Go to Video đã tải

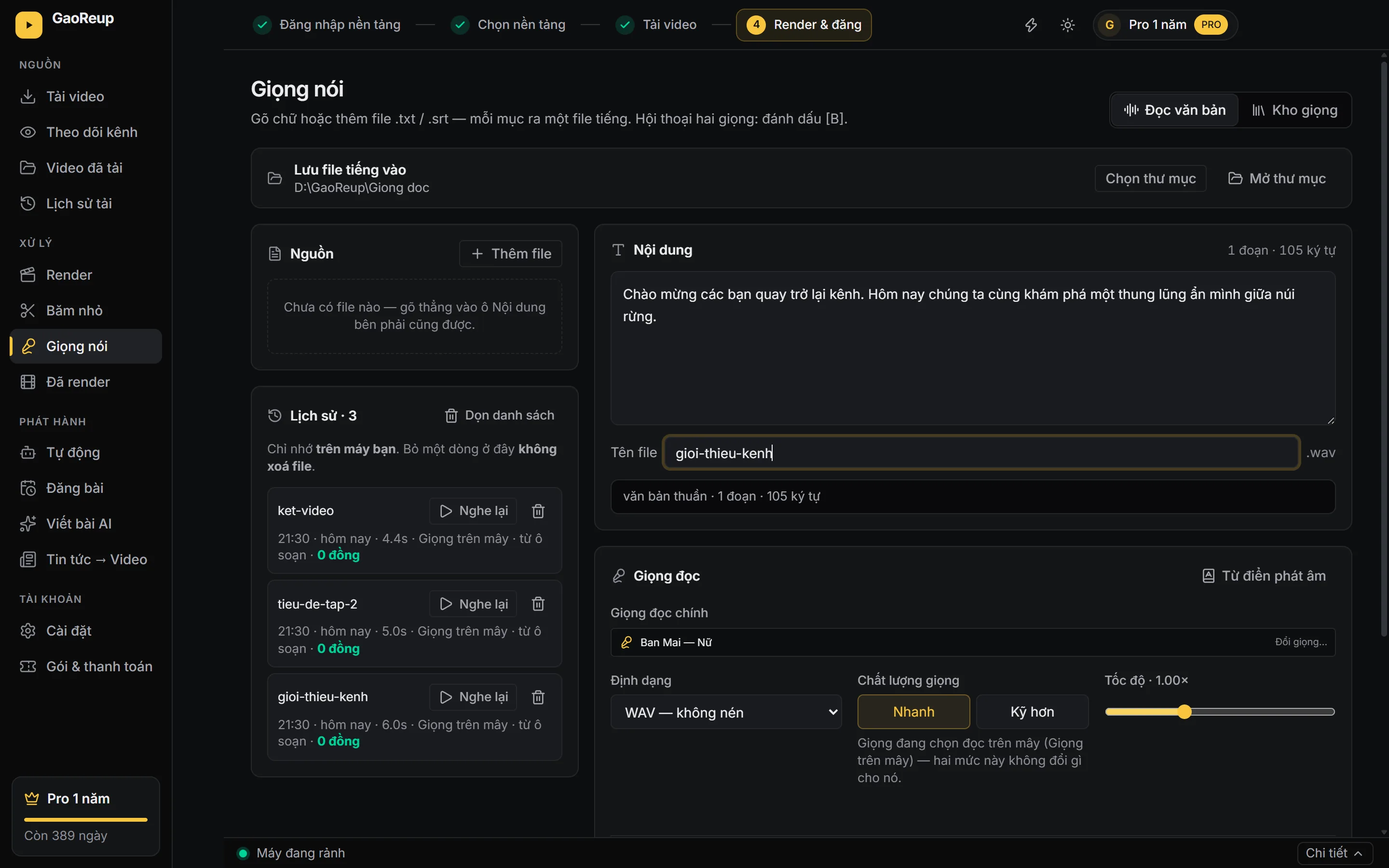tap(86, 168)
